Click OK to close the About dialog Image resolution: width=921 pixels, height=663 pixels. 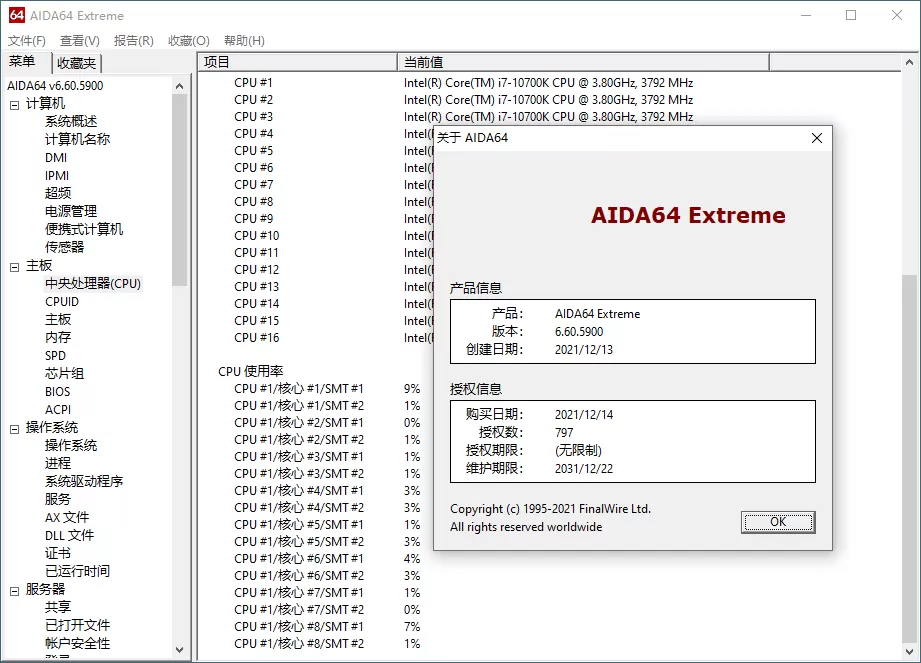point(778,522)
